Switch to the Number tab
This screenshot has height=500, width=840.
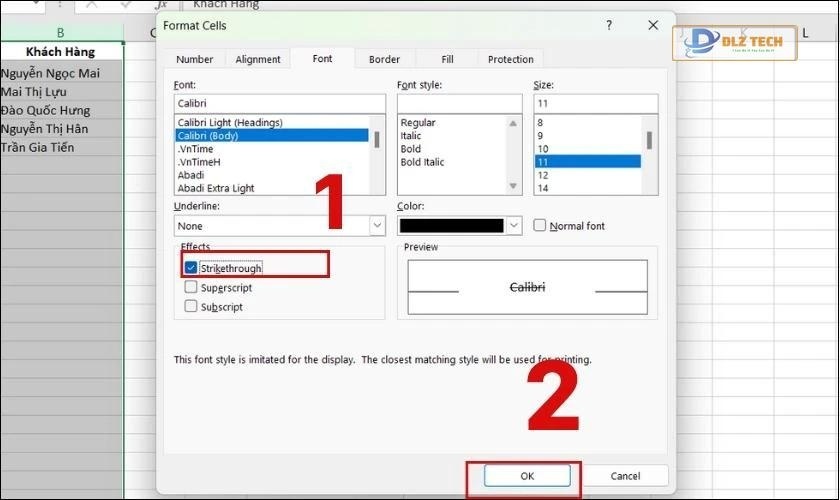[x=194, y=60]
